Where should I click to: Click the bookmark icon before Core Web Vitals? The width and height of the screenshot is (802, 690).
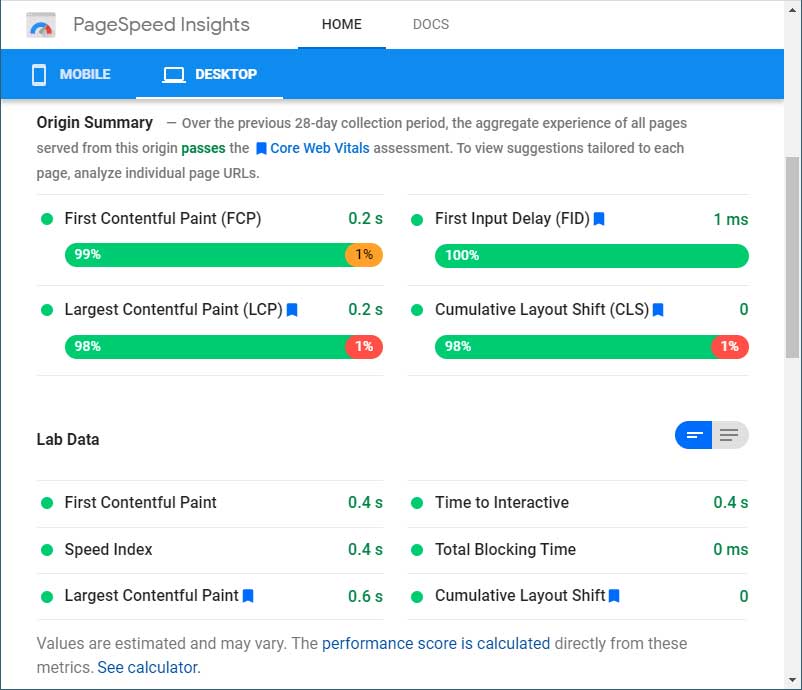pos(261,148)
